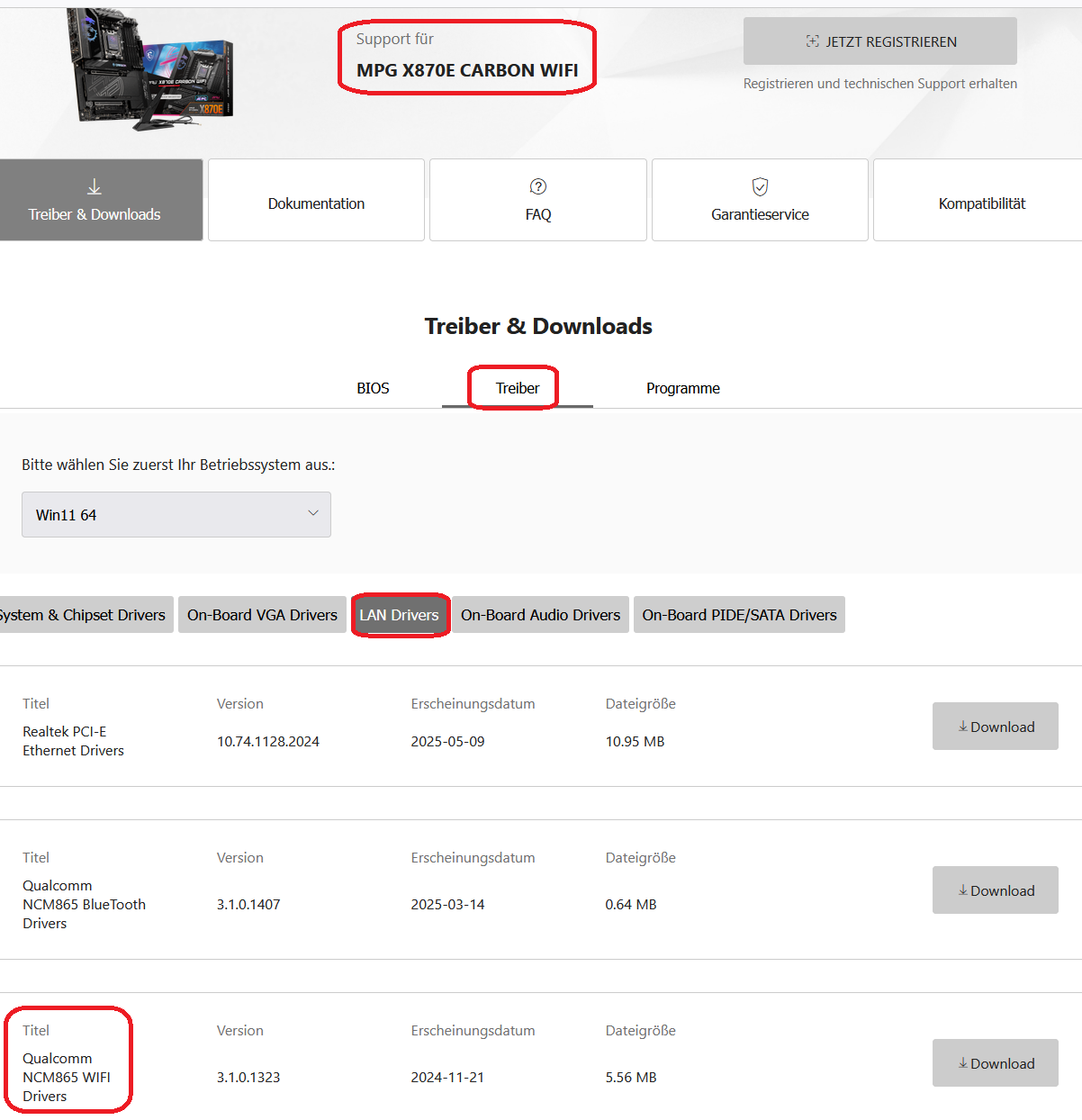Click file size 10.95 MB
The image size is (1082, 1120).
pos(635,742)
